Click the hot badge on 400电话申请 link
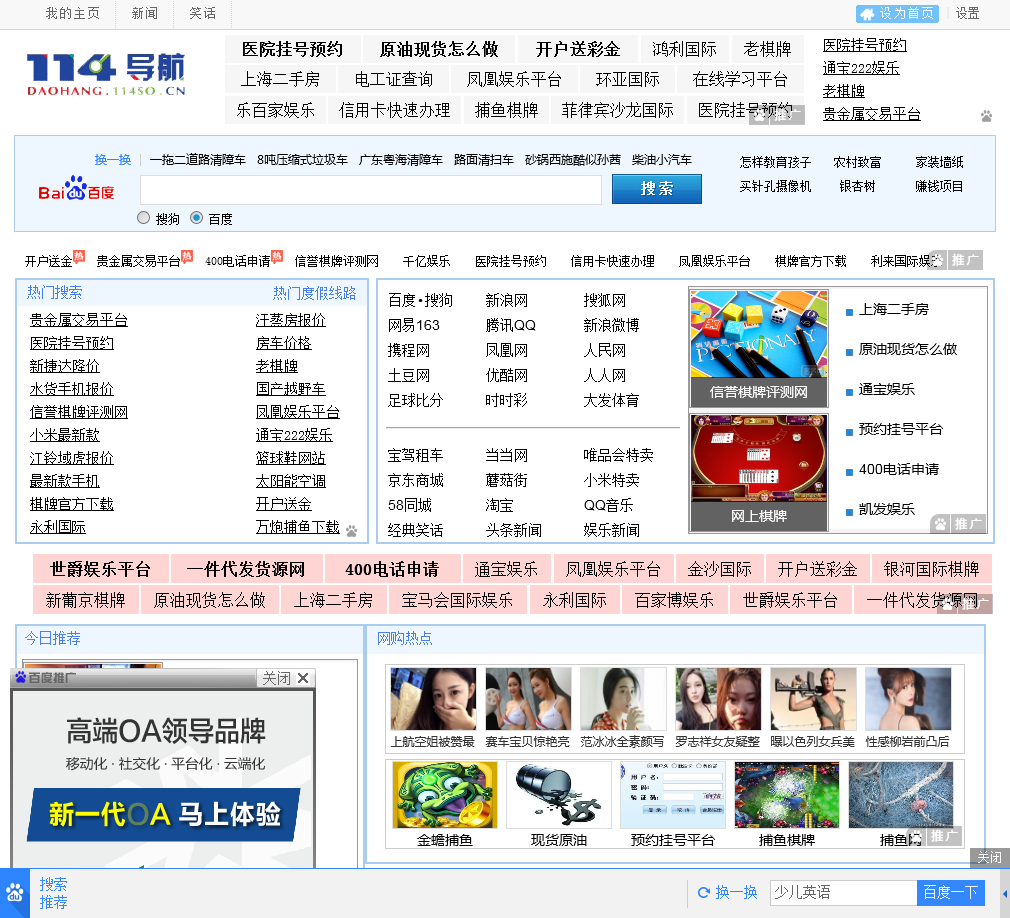The width and height of the screenshot is (1010, 918). tap(276, 256)
